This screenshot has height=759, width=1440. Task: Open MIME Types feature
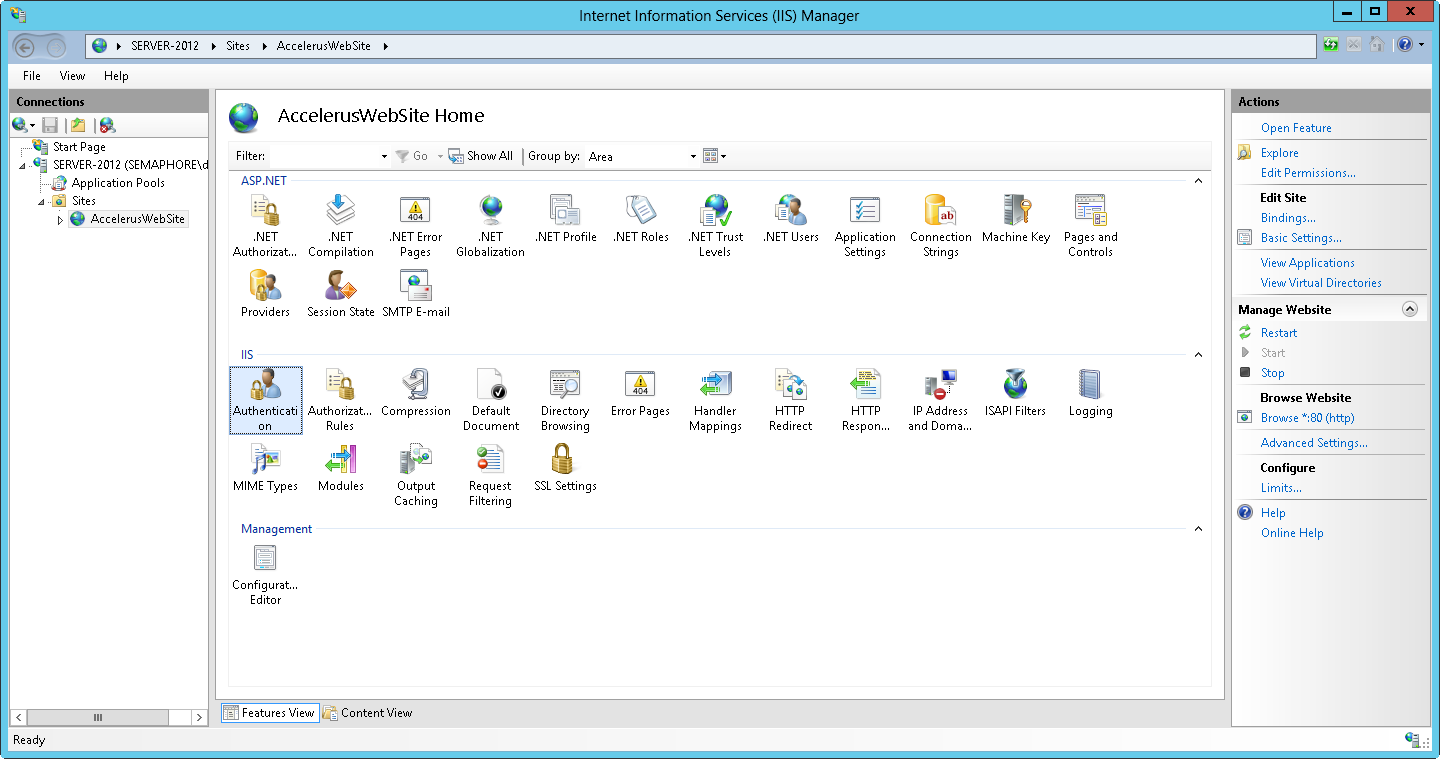[x=265, y=468]
